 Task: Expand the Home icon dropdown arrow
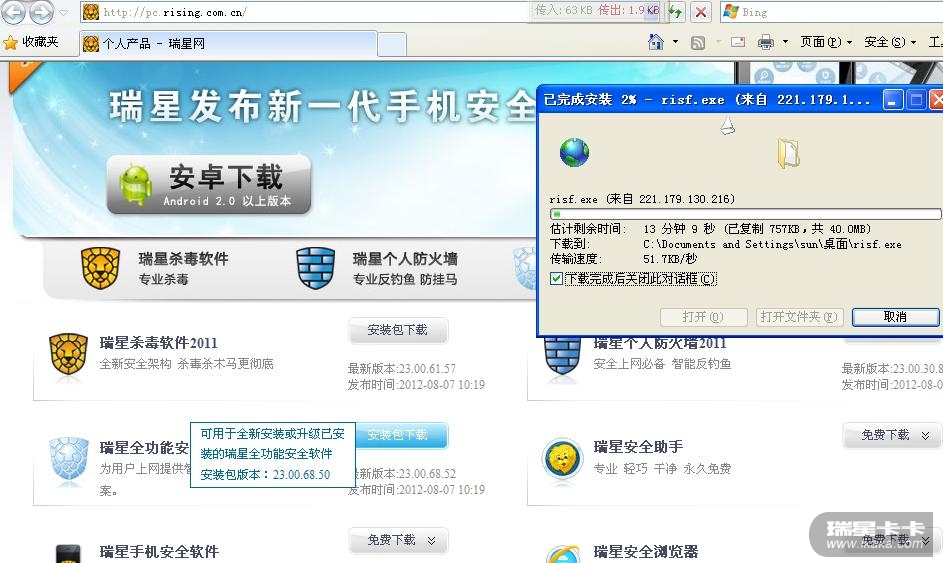[x=675, y=42]
